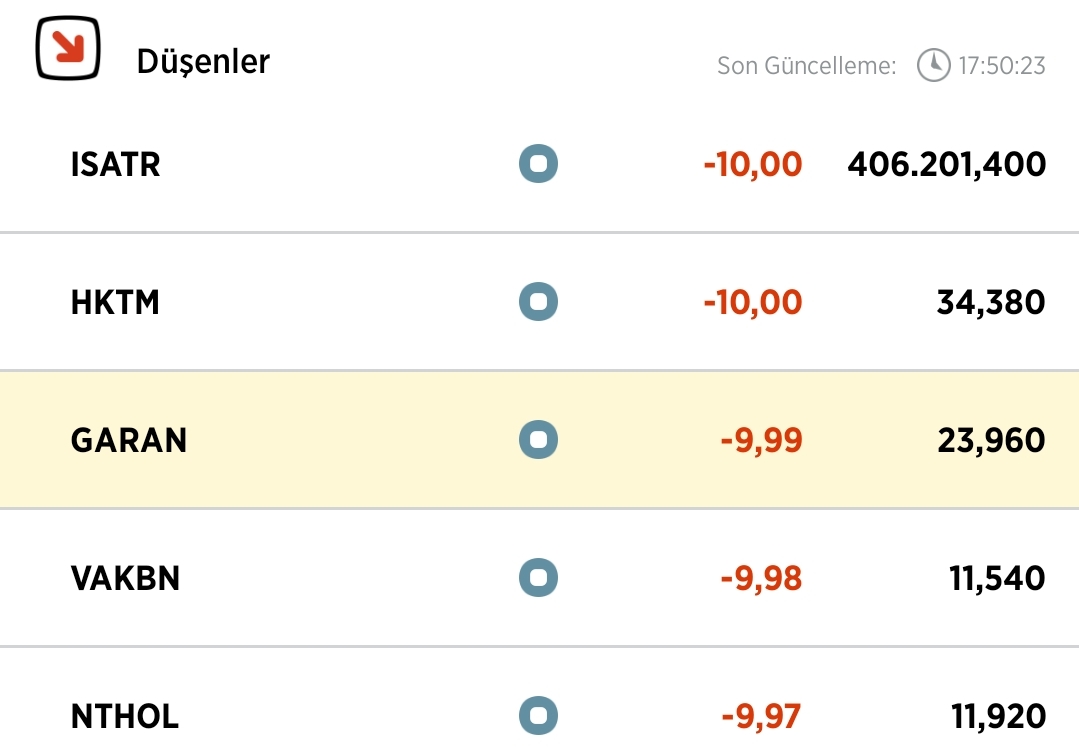This screenshot has width=1079, height=756.
Task: Click the clock icon next to update time
Action: [934, 65]
